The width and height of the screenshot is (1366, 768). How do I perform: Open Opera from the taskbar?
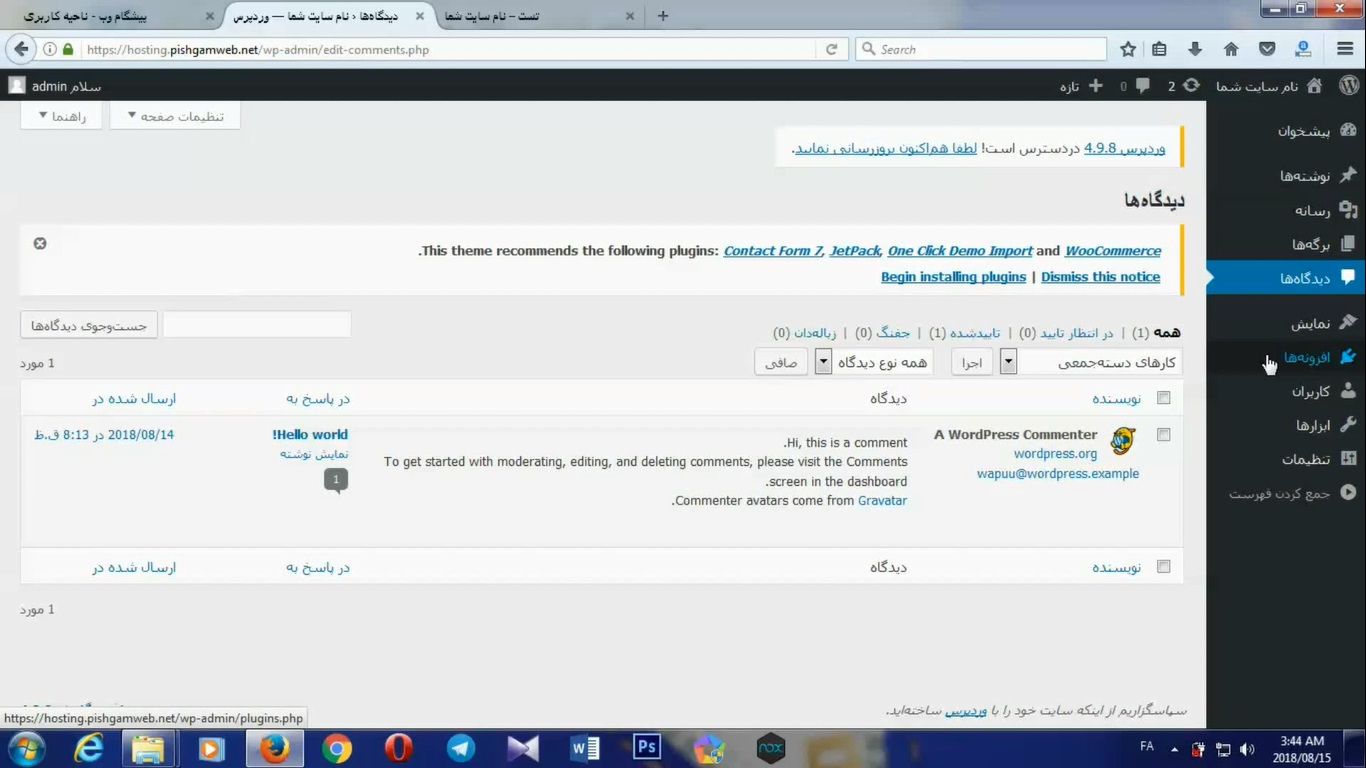[x=399, y=748]
